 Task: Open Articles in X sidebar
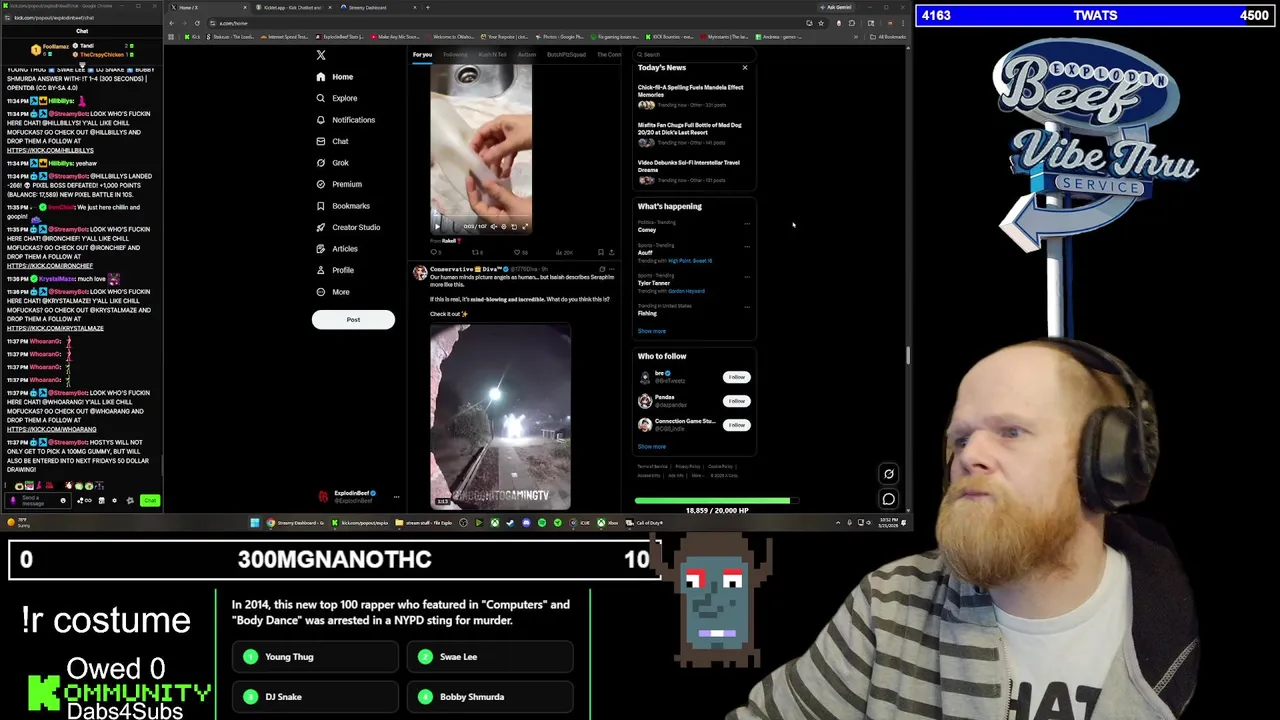click(x=336, y=249)
